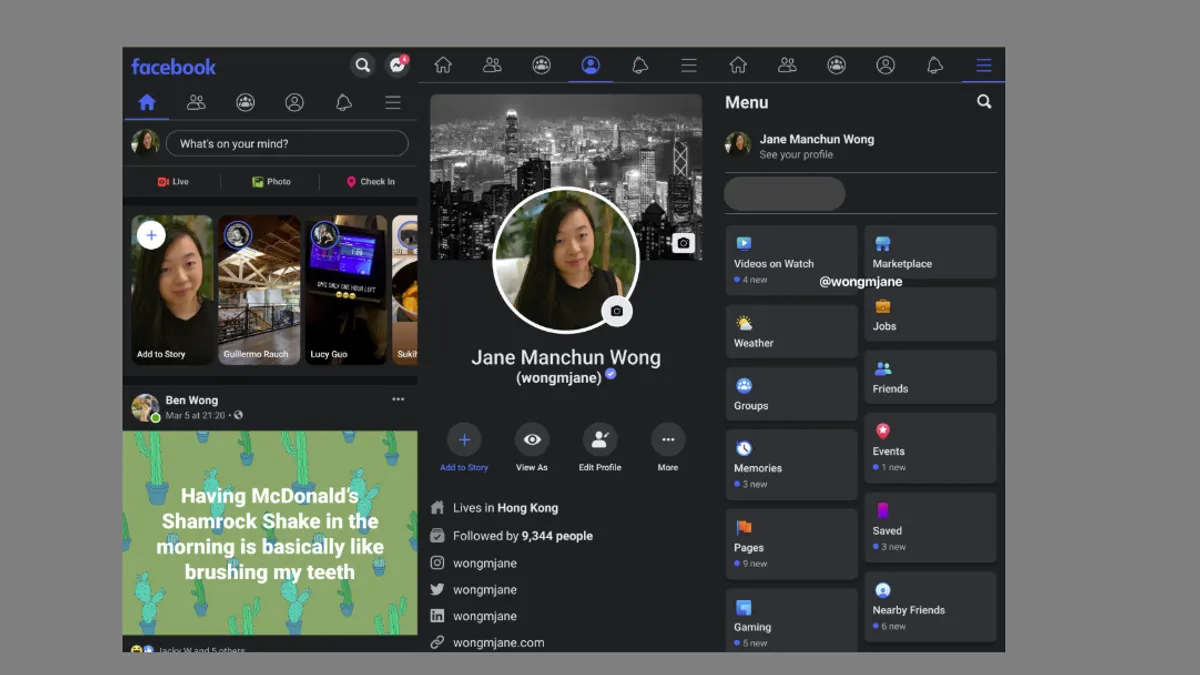1200x675 pixels.
Task: Click the facebook logo
Action: [173, 67]
